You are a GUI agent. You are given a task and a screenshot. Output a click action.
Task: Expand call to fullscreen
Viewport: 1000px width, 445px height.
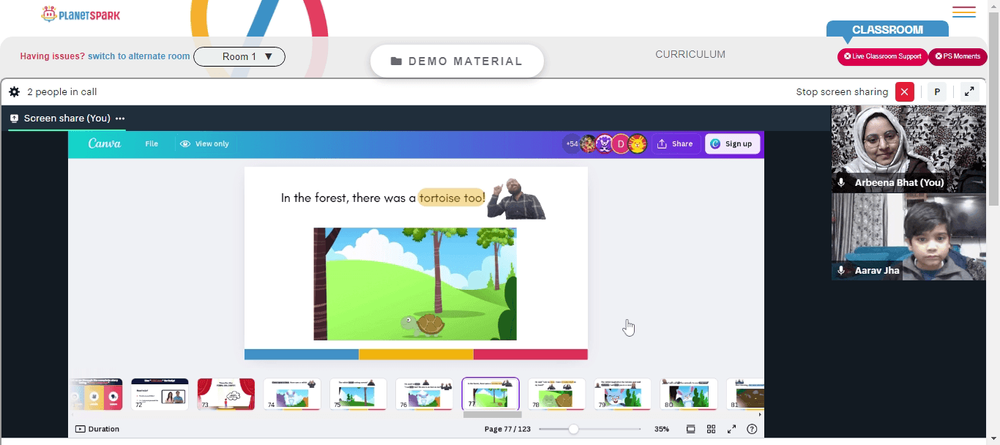(969, 92)
